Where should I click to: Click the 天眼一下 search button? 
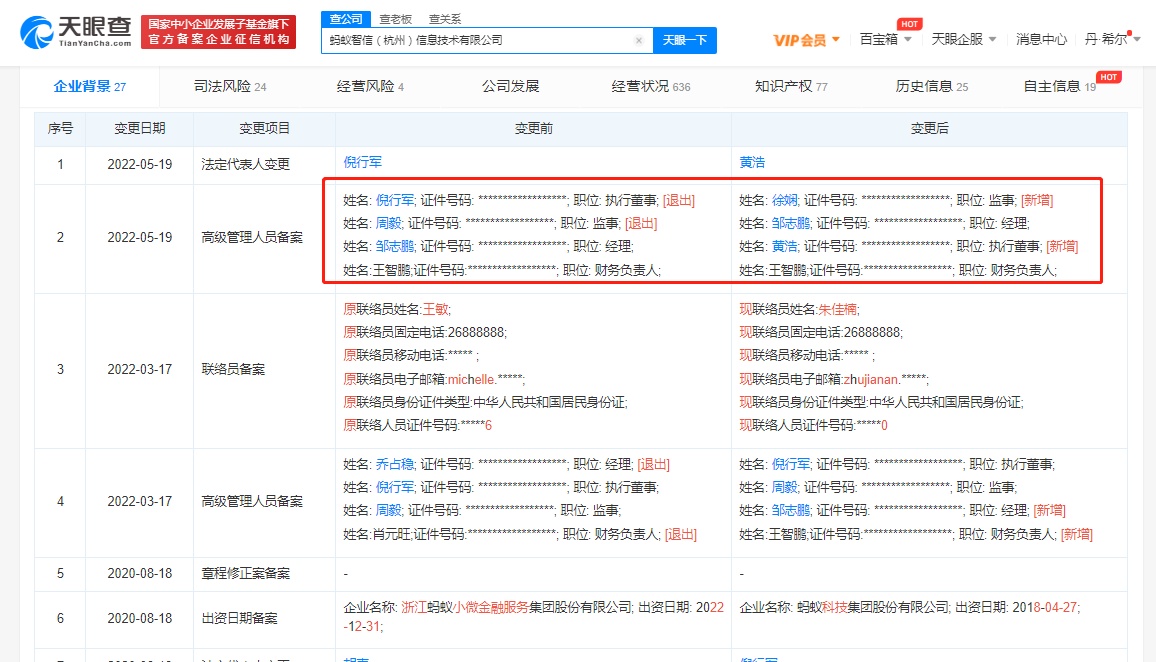685,41
